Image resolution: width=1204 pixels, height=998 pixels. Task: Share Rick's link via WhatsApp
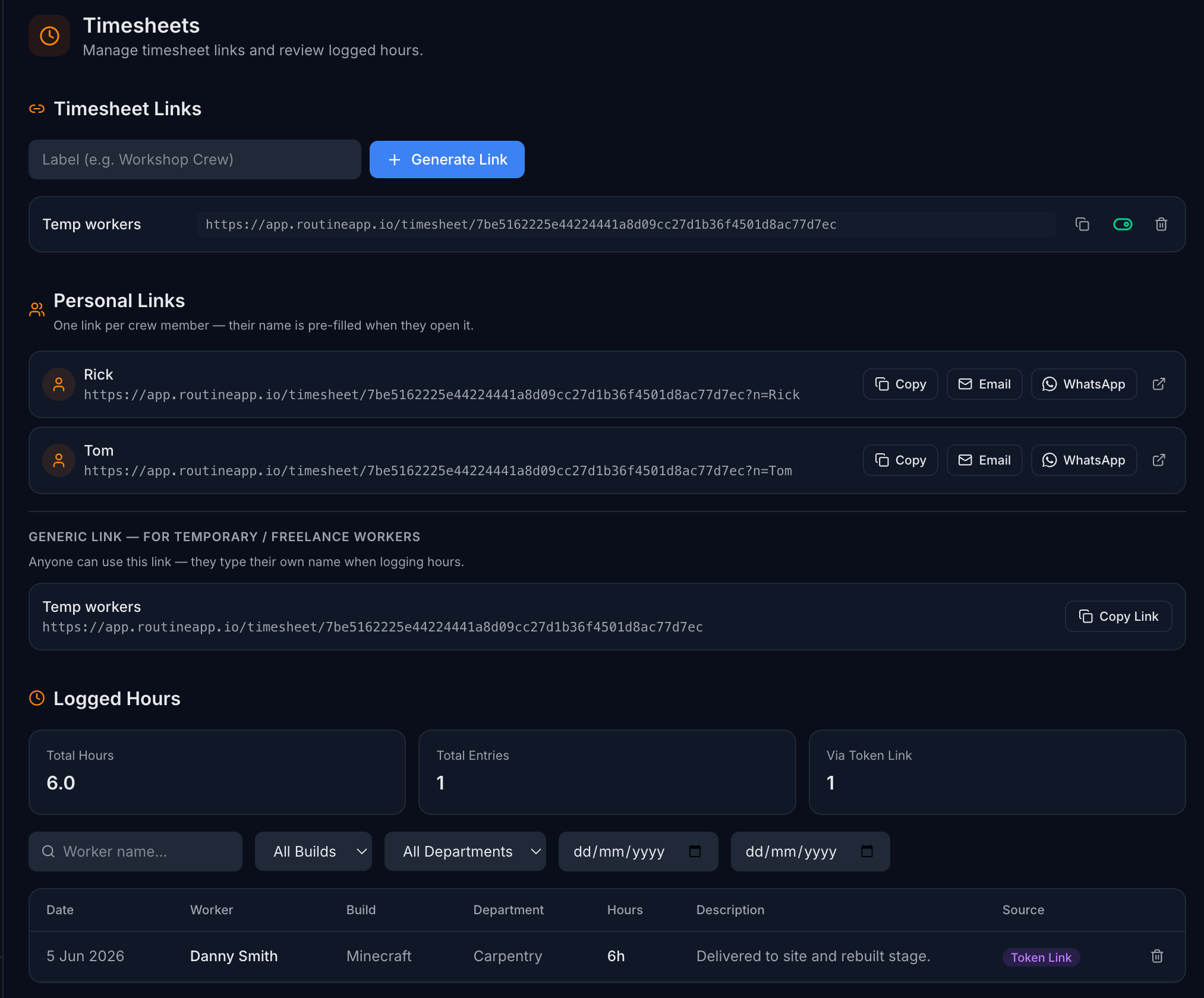point(1084,384)
